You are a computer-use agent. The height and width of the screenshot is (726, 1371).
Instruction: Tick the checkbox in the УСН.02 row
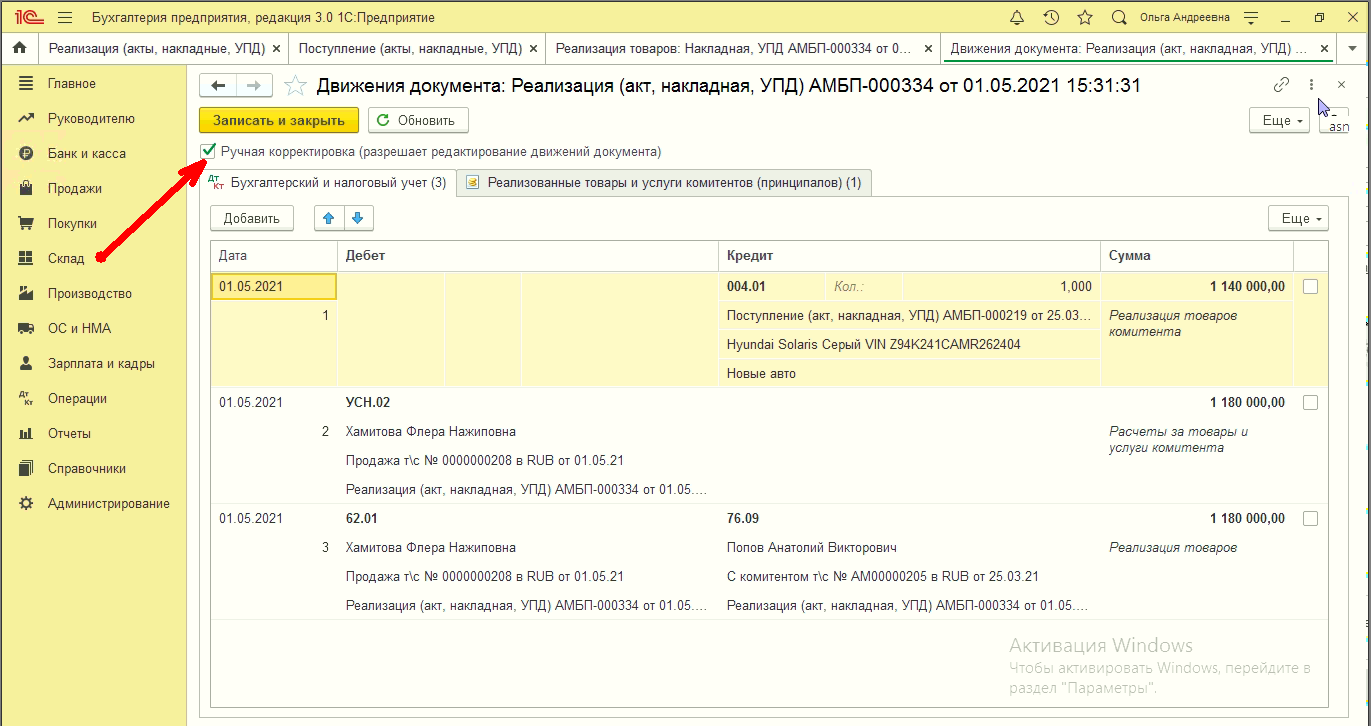click(x=1311, y=403)
